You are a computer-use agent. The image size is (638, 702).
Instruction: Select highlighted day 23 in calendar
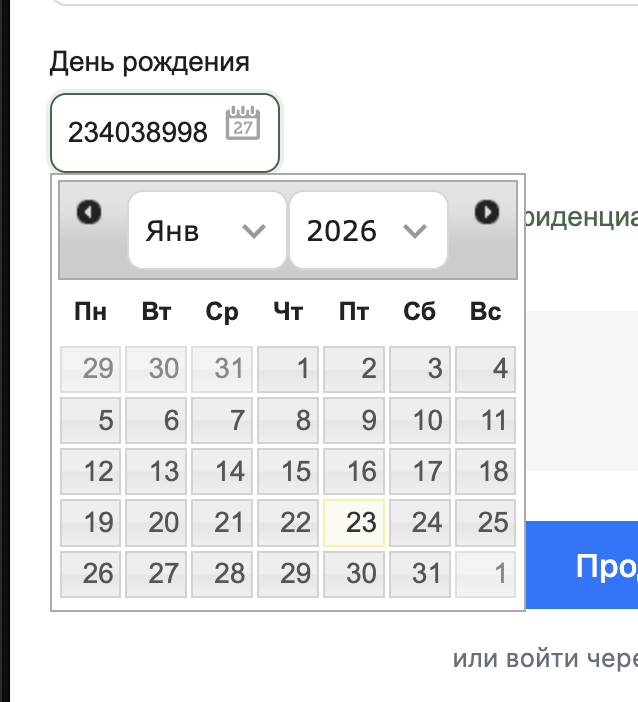point(354,522)
